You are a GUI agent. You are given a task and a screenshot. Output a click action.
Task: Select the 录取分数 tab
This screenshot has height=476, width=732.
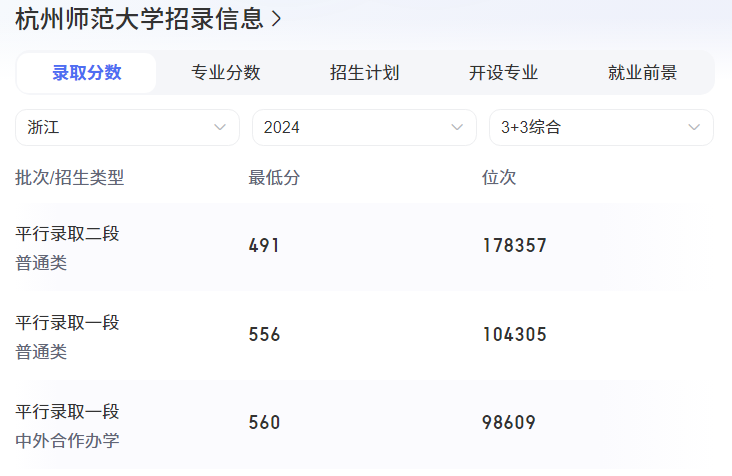click(x=86, y=73)
